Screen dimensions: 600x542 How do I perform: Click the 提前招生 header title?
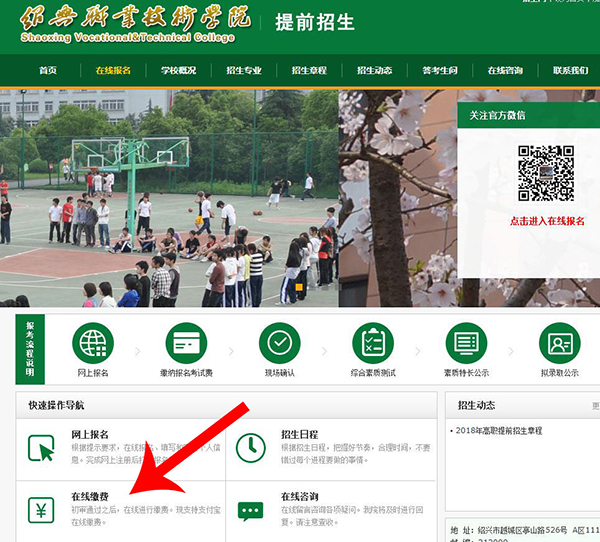[x=315, y=22]
